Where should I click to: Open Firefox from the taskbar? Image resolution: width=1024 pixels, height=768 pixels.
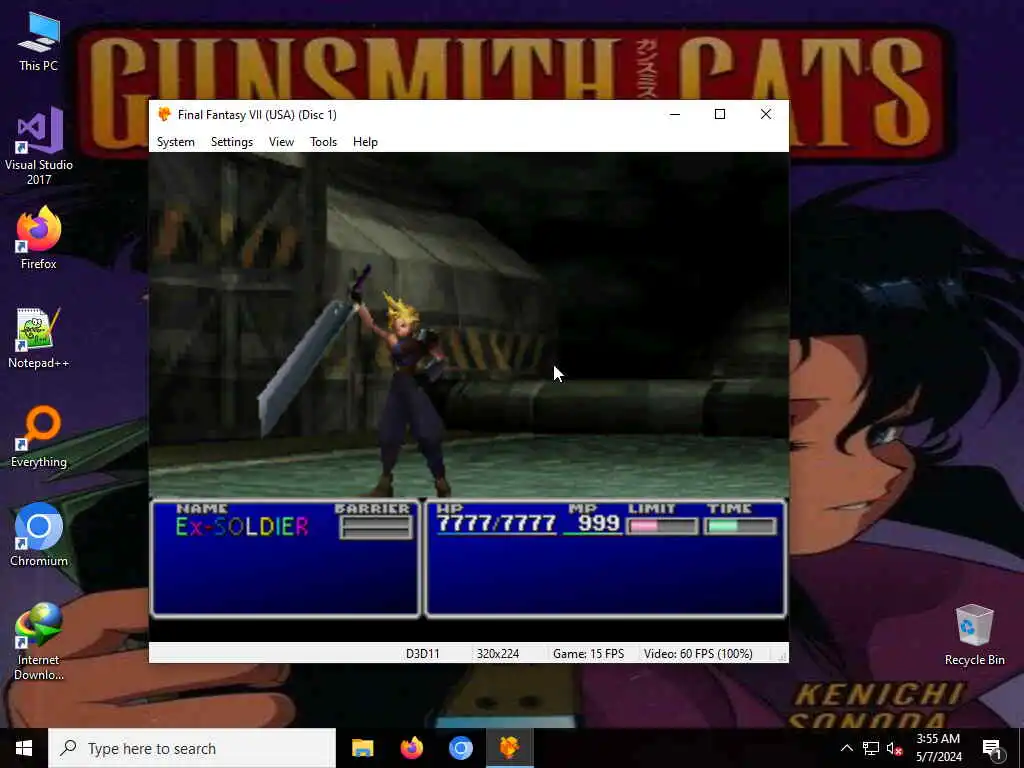point(411,748)
